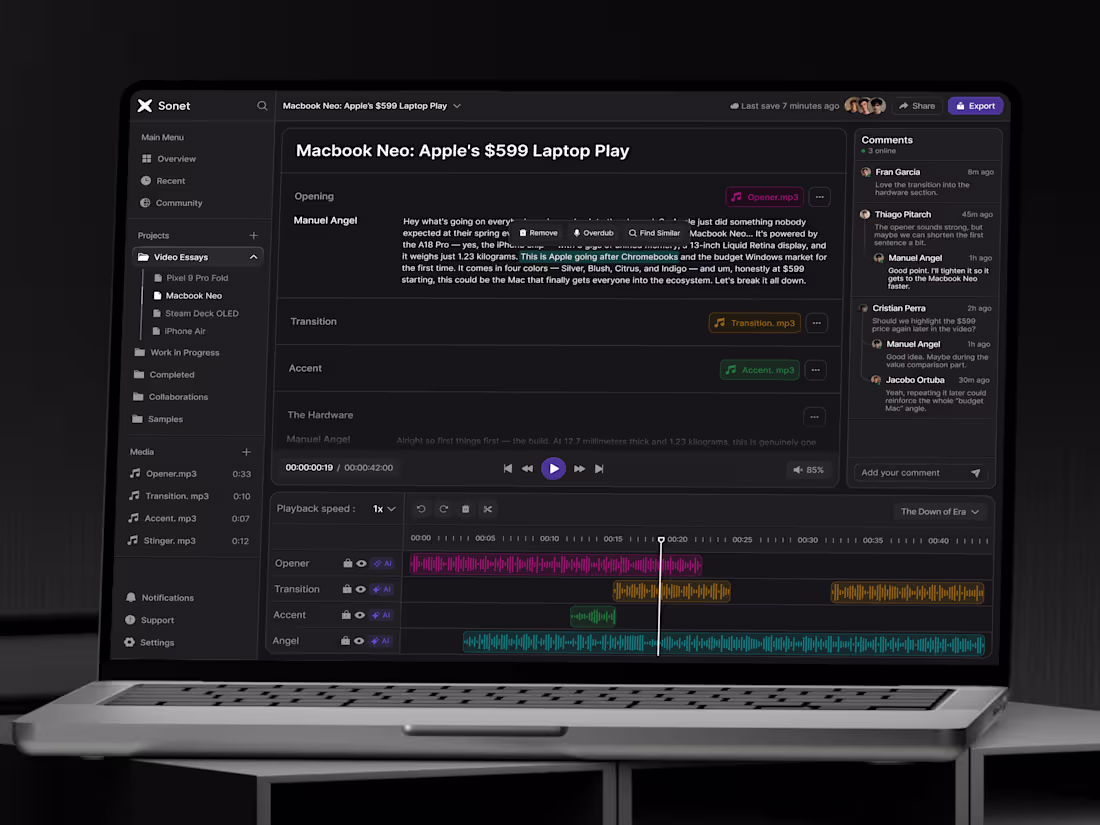Open the Community section in the sidebar
This screenshot has height=825, width=1100.
[178, 203]
